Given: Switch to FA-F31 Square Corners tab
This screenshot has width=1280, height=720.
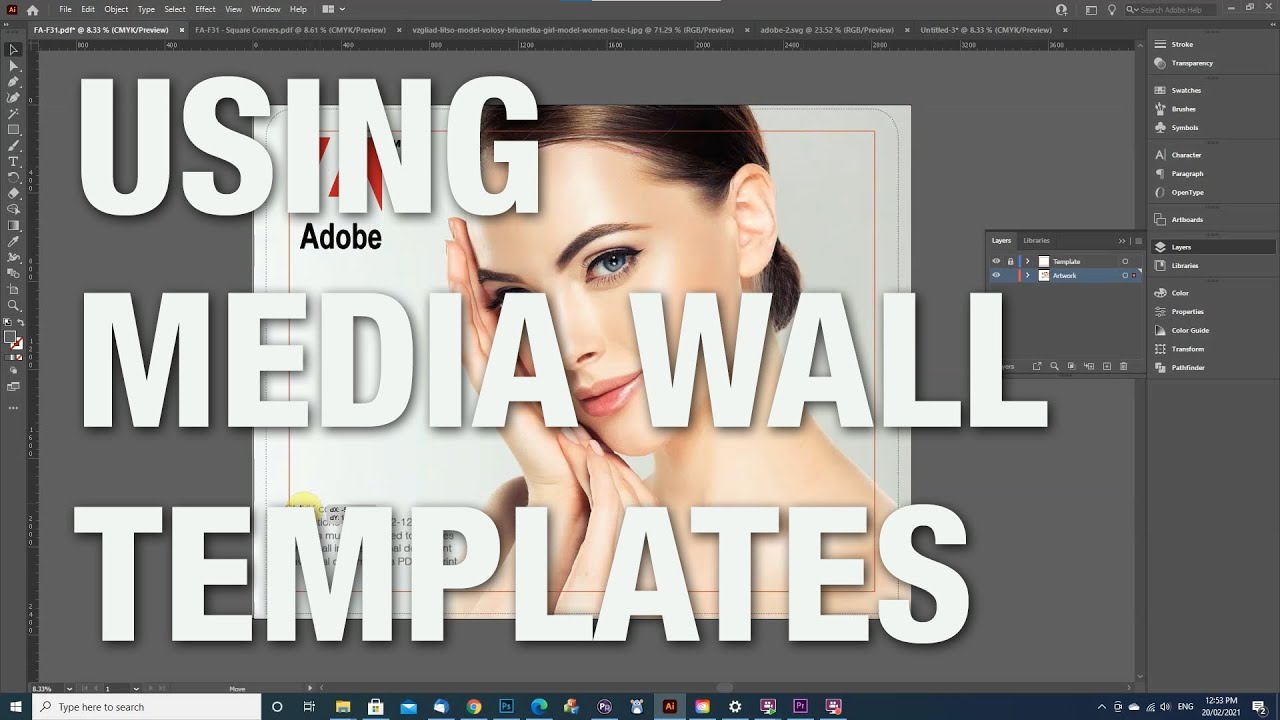Looking at the screenshot, I should [x=290, y=30].
